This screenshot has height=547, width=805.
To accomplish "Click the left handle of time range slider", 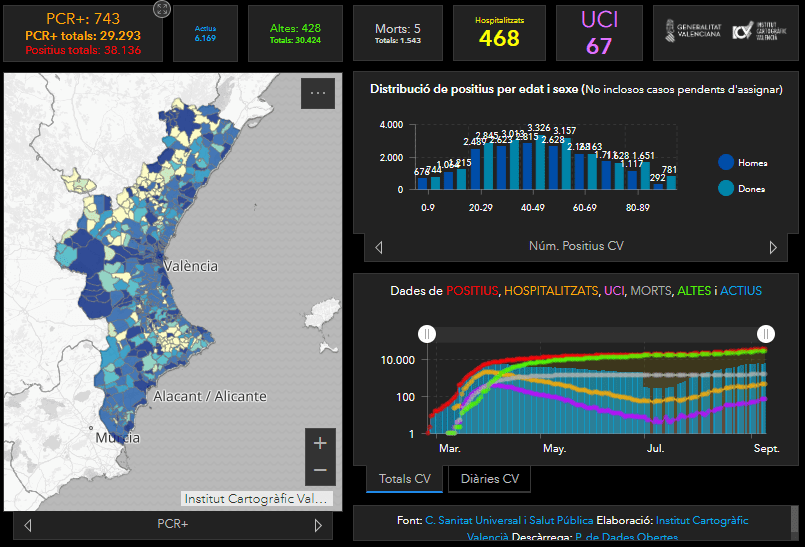I will pos(427,334).
